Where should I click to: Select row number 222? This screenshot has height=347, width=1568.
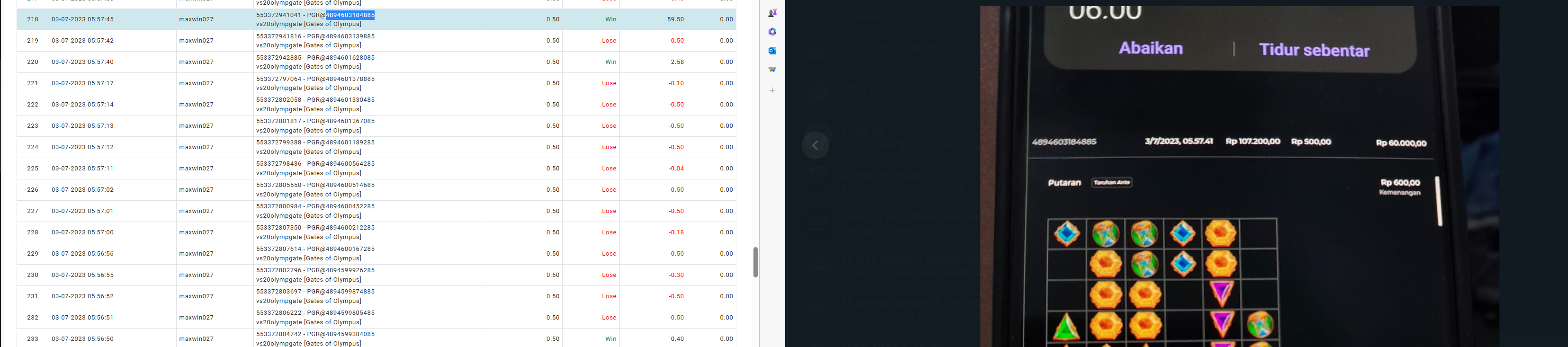pyautogui.click(x=33, y=105)
